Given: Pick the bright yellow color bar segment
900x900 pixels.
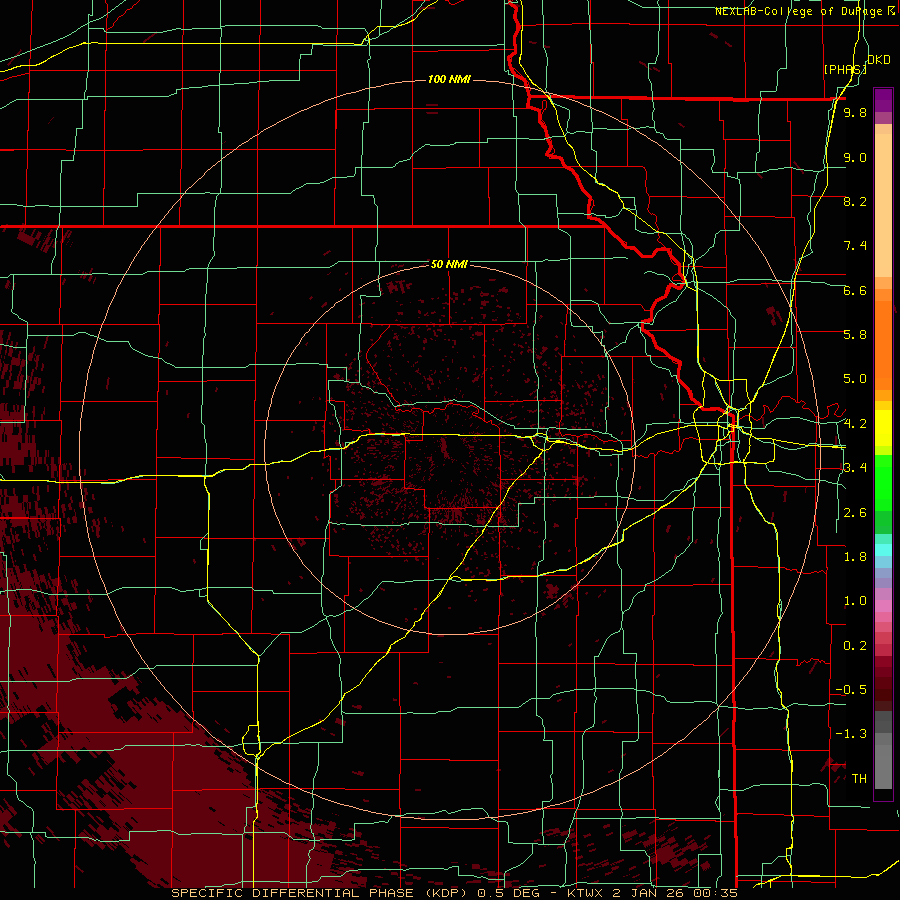Looking at the screenshot, I should [x=883, y=428].
